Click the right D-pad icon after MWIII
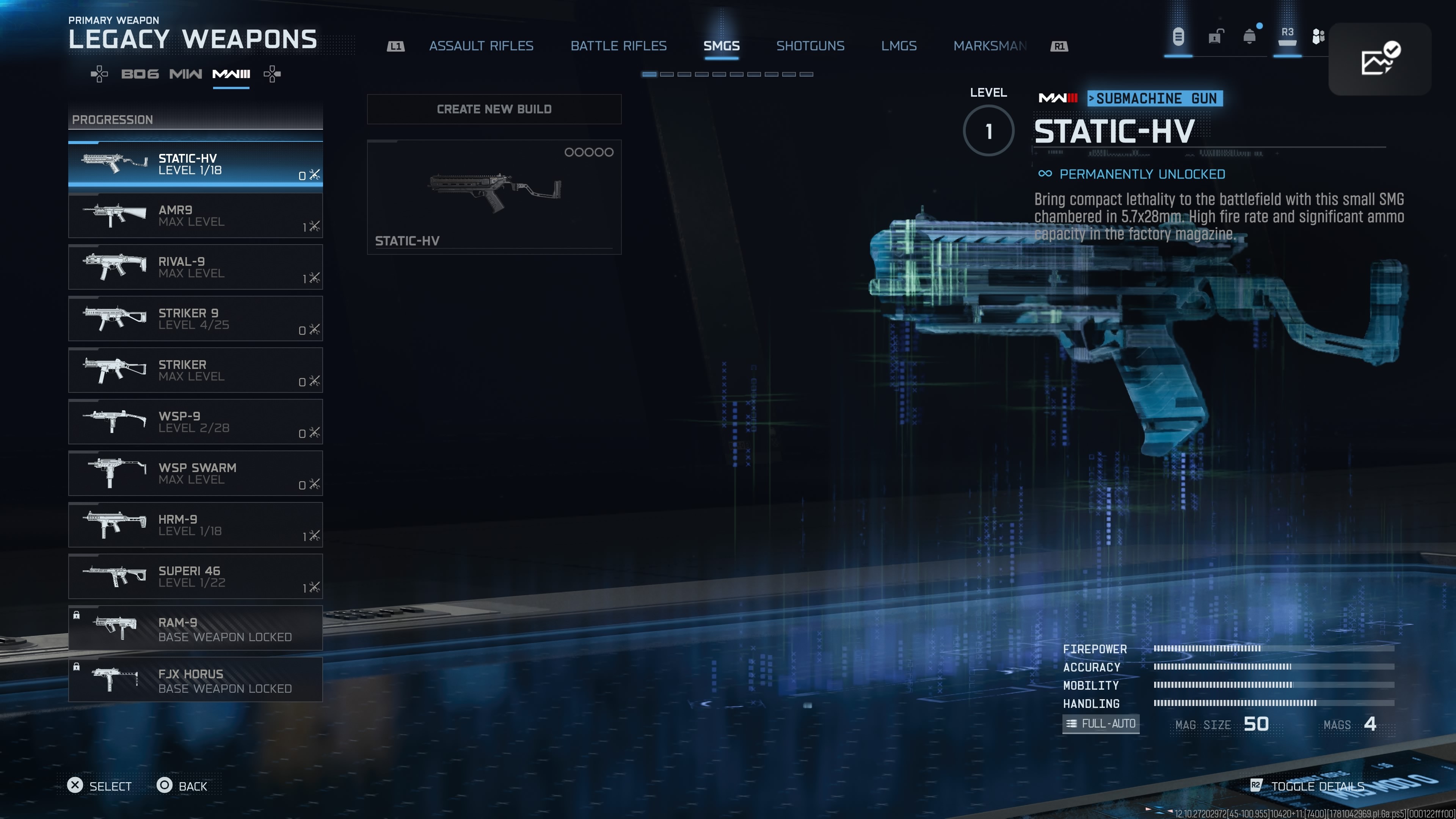The width and height of the screenshot is (1456, 819). (272, 74)
